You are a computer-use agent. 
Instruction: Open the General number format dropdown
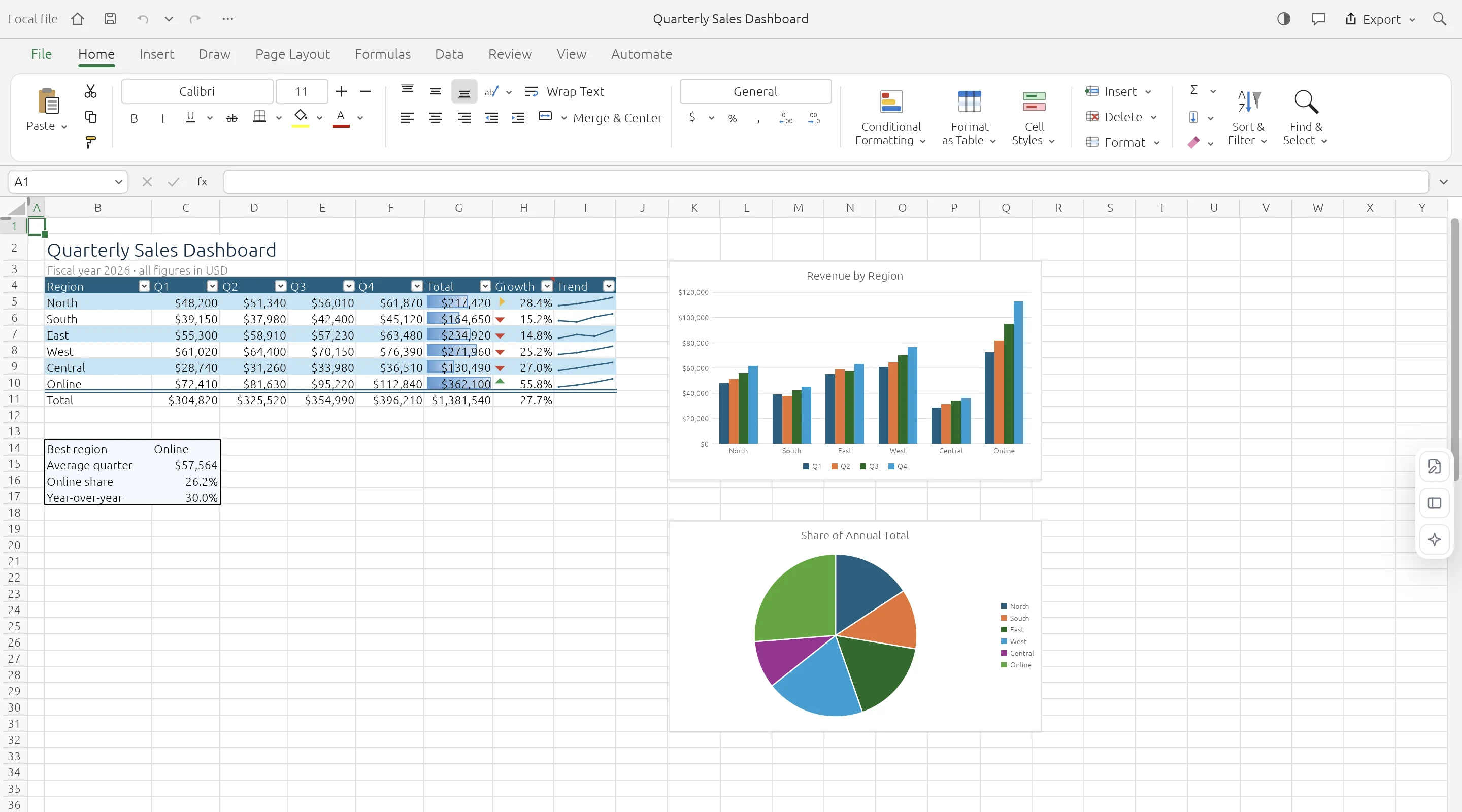[x=755, y=91]
